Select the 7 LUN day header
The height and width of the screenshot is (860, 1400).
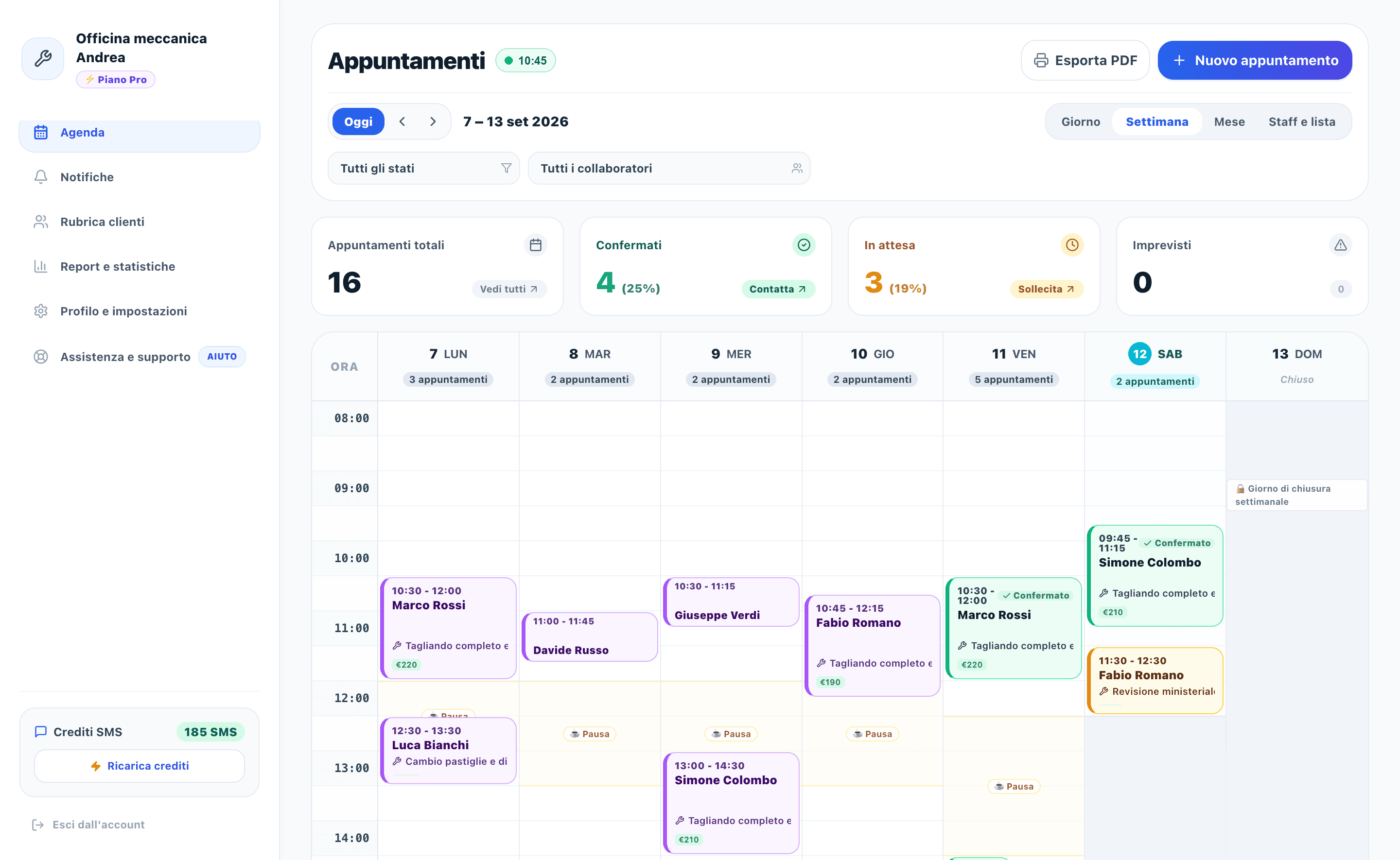[448, 366]
